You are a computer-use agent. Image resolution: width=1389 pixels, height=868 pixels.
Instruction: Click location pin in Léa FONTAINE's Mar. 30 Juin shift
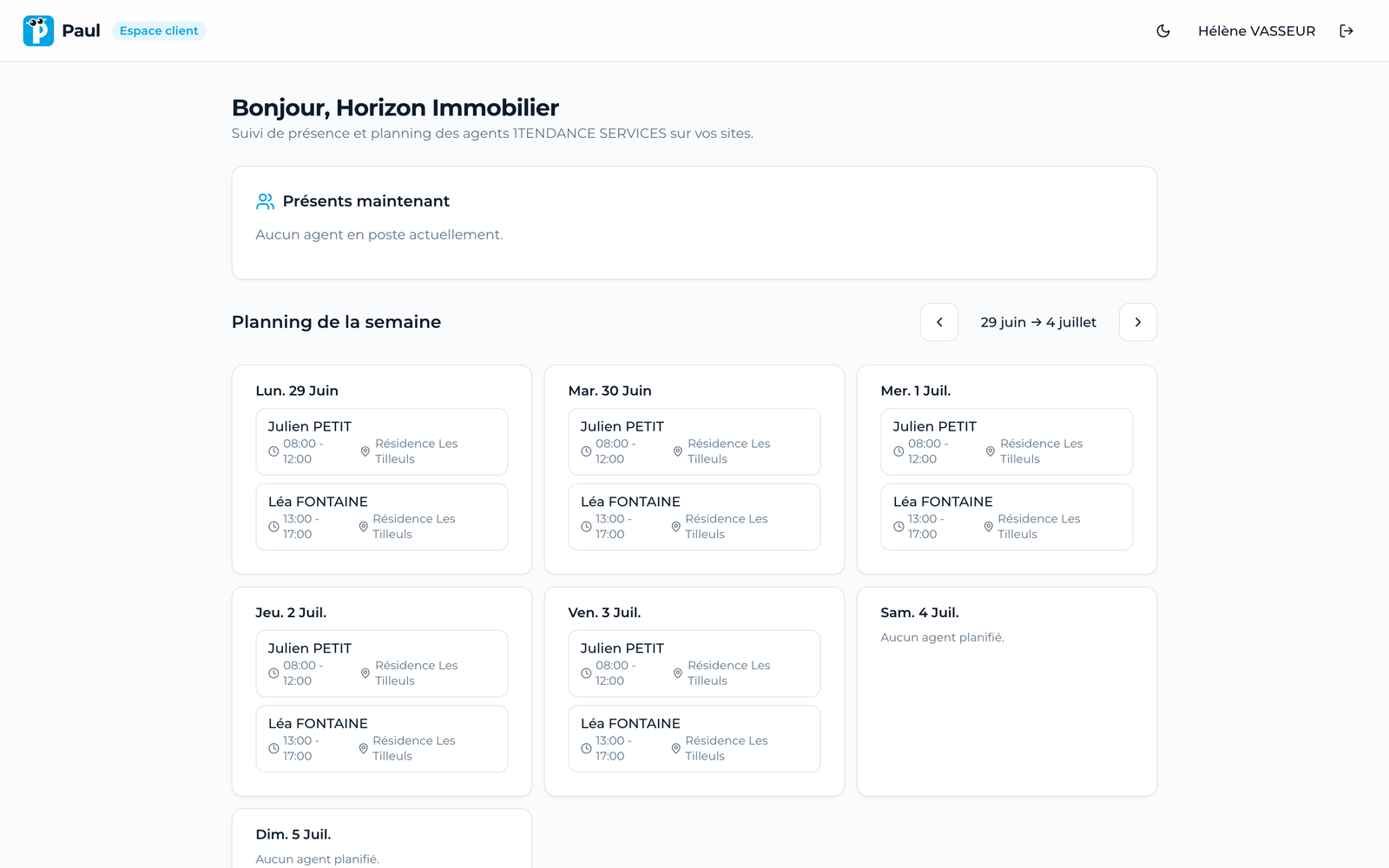(x=676, y=527)
